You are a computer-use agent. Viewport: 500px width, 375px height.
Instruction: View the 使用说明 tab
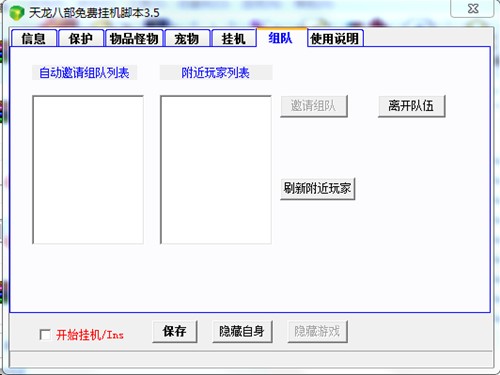pos(335,38)
